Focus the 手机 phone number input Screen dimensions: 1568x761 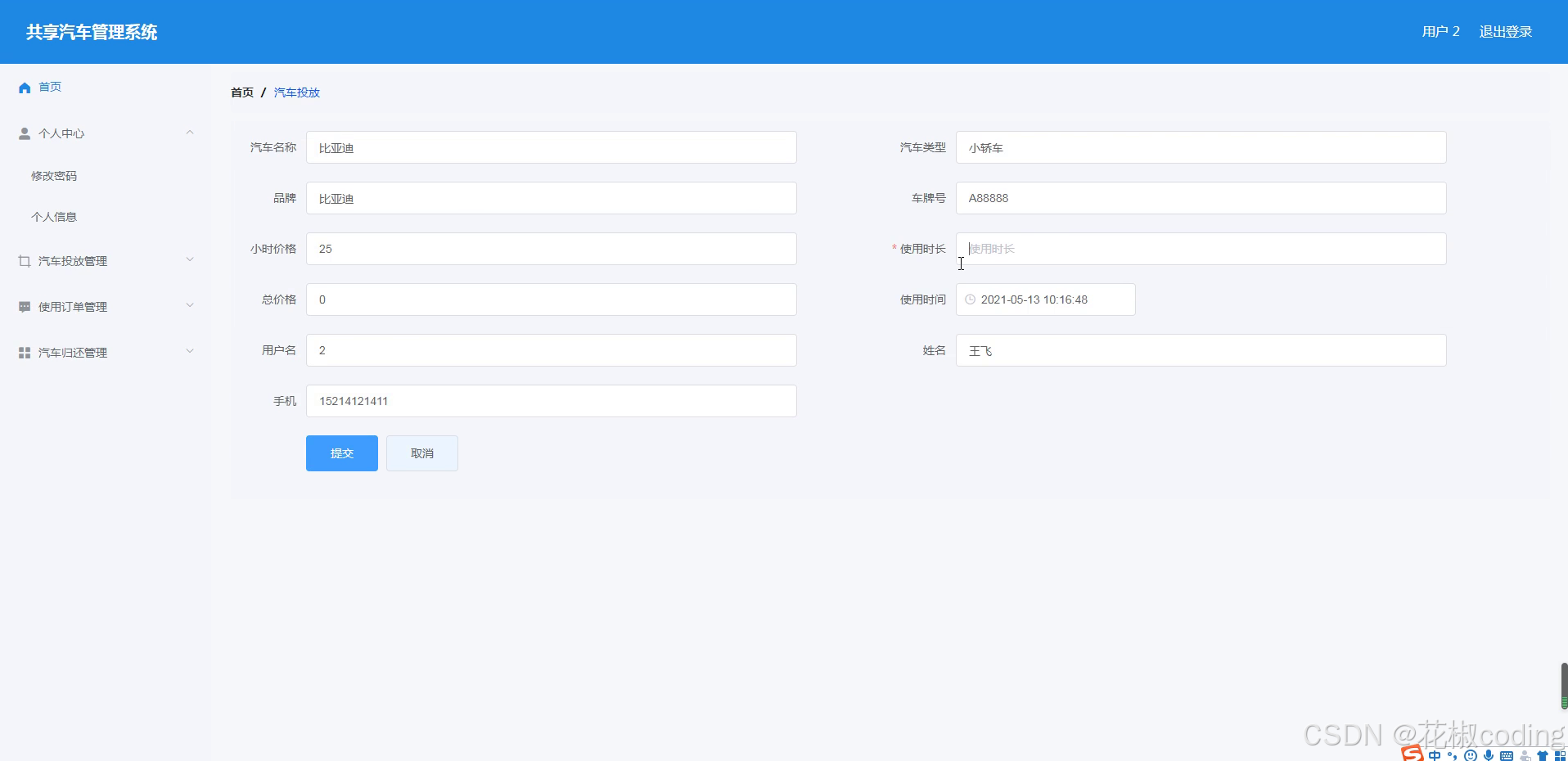pos(552,401)
